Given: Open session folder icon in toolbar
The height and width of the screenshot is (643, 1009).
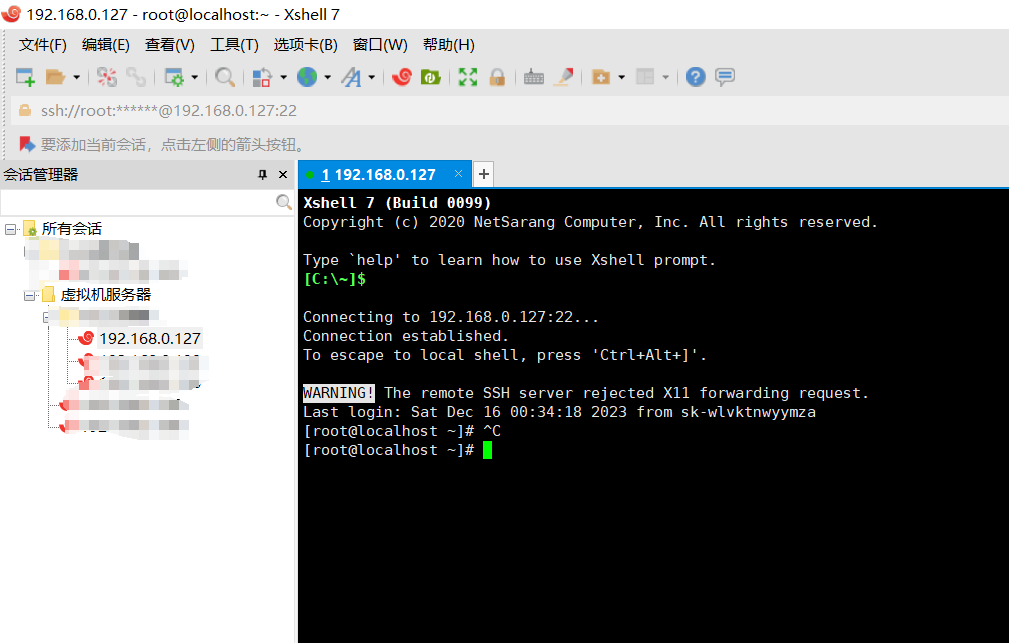Looking at the screenshot, I should pyautogui.click(x=55, y=77).
